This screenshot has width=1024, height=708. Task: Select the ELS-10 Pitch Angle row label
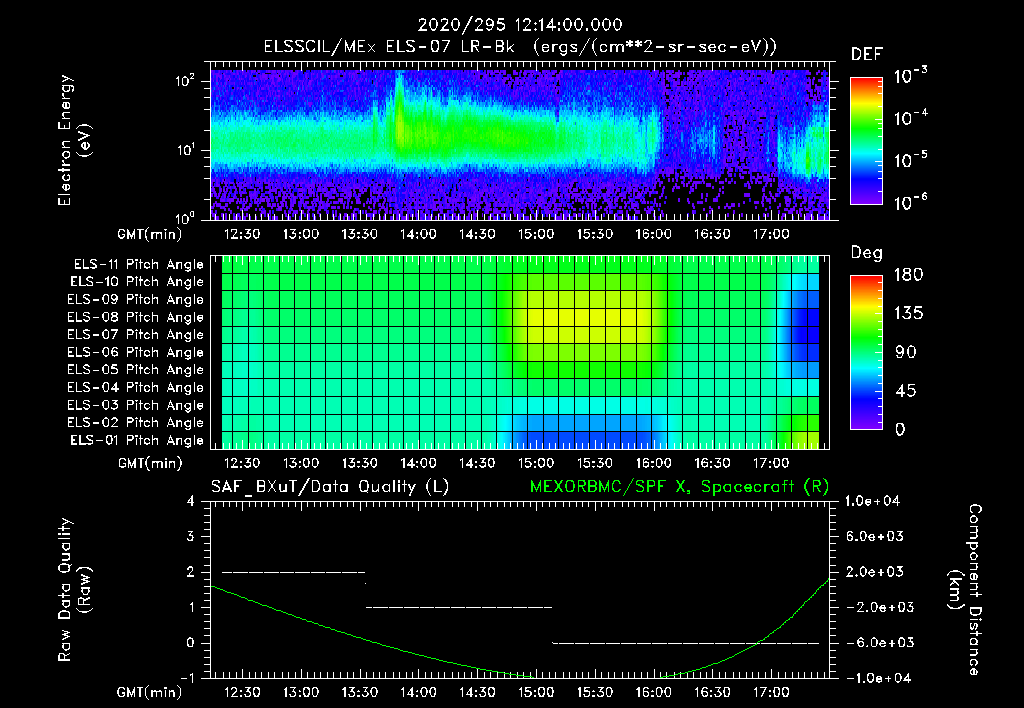[137, 282]
